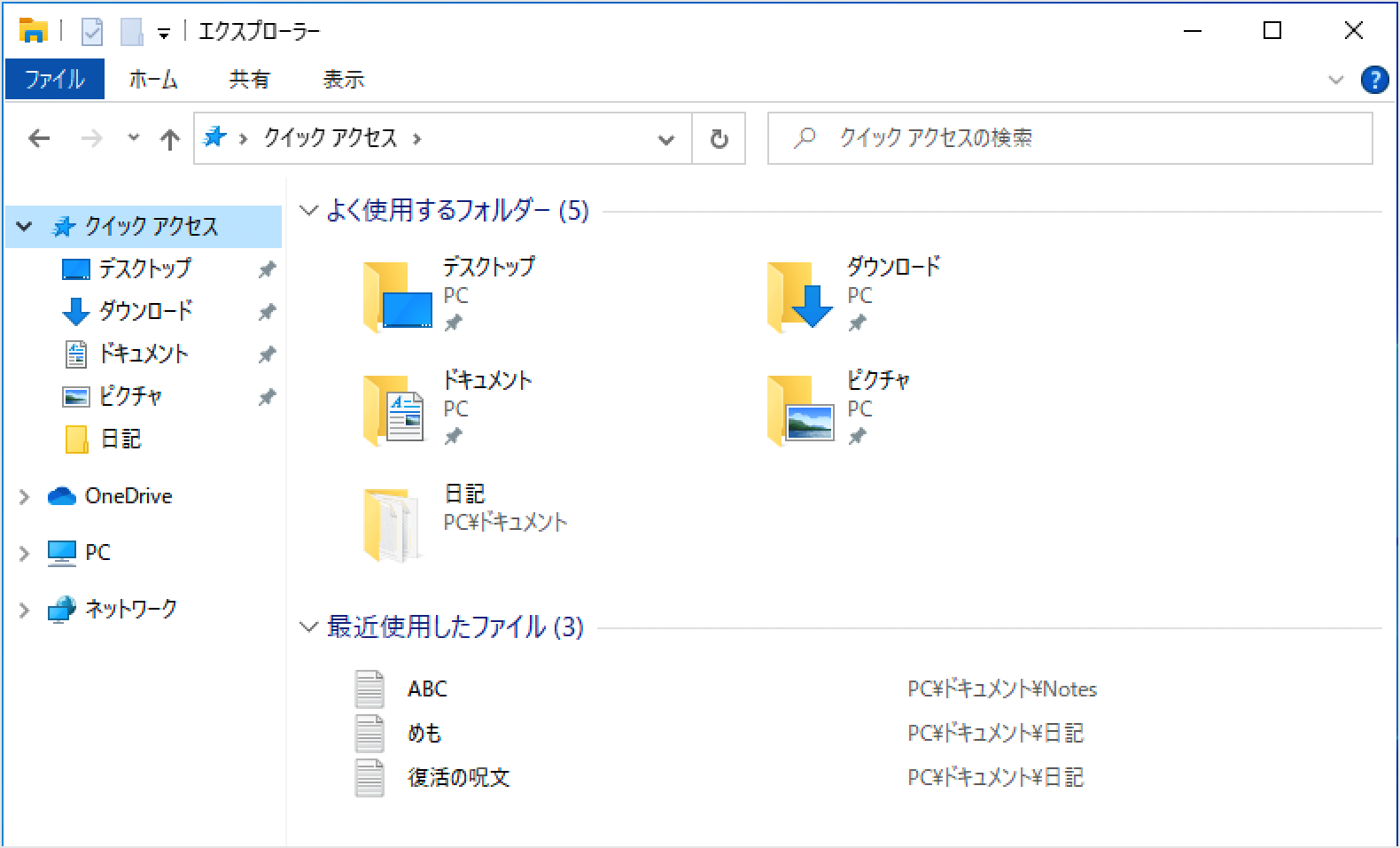The width and height of the screenshot is (1400, 848).
Task: Click the pin icon beside sidebar ドキュメント
Action: coord(267,354)
